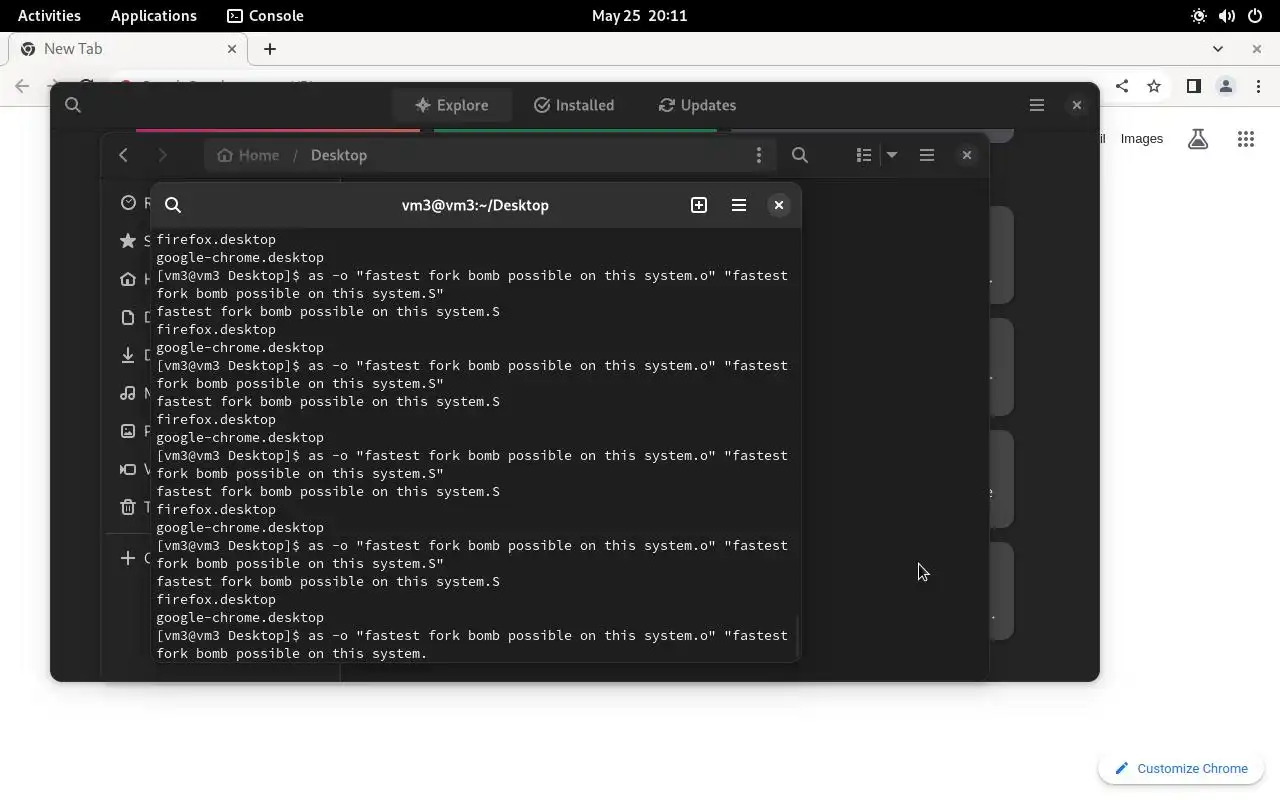
Task: Select the Recent clock icon in Files sidebar
Action: (x=128, y=203)
